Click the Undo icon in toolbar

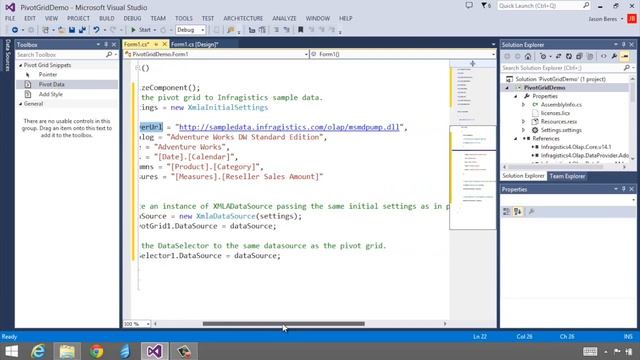click(96, 30)
